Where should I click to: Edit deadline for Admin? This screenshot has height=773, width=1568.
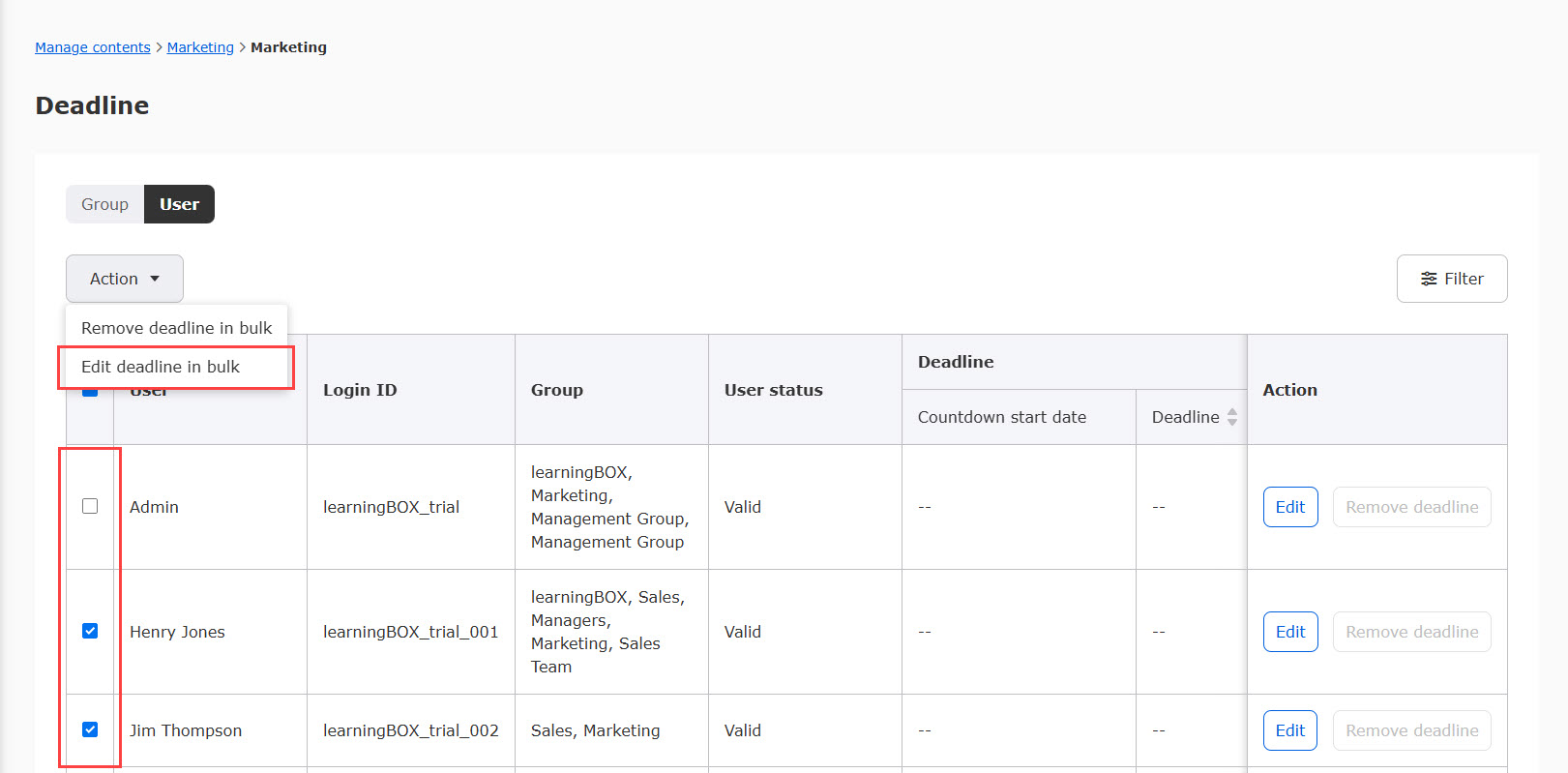click(1289, 507)
